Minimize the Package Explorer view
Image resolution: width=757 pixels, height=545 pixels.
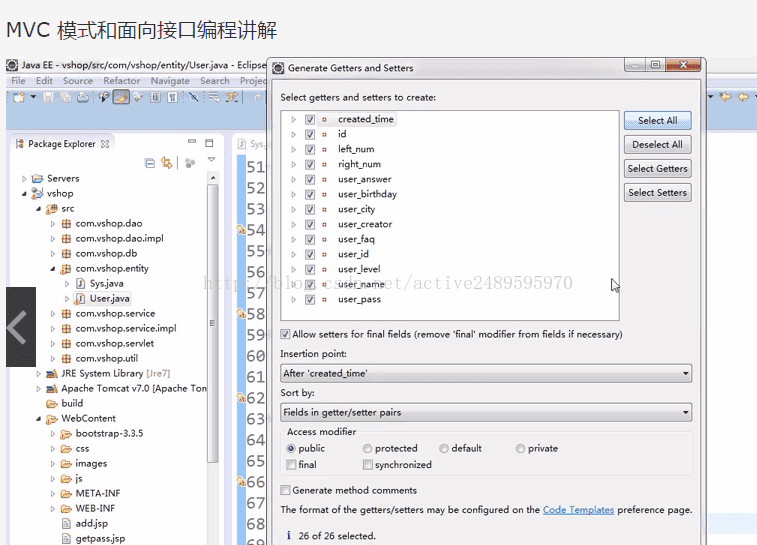pyautogui.click(x=192, y=141)
